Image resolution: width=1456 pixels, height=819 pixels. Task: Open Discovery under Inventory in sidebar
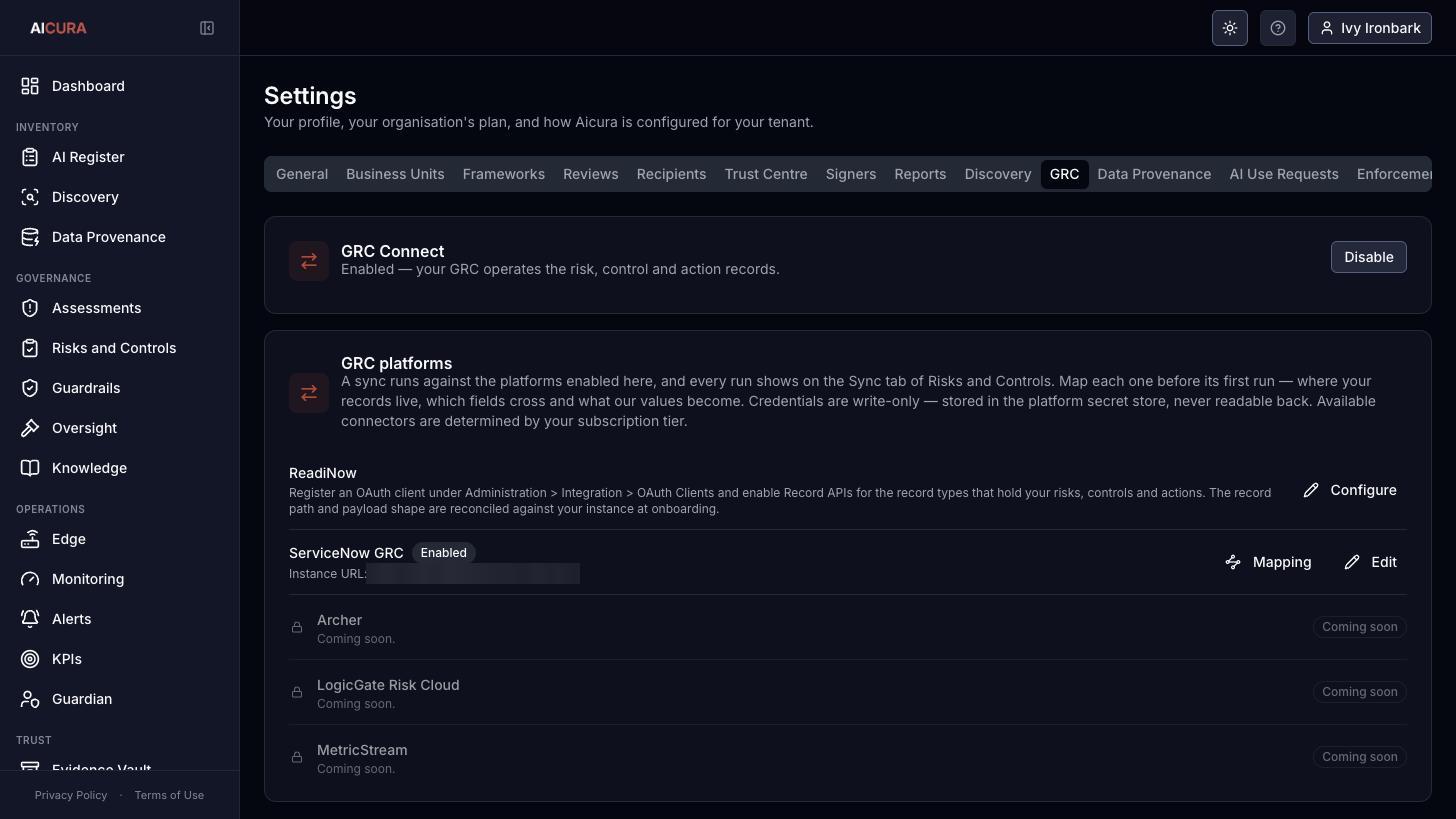[x=119, y=197]
